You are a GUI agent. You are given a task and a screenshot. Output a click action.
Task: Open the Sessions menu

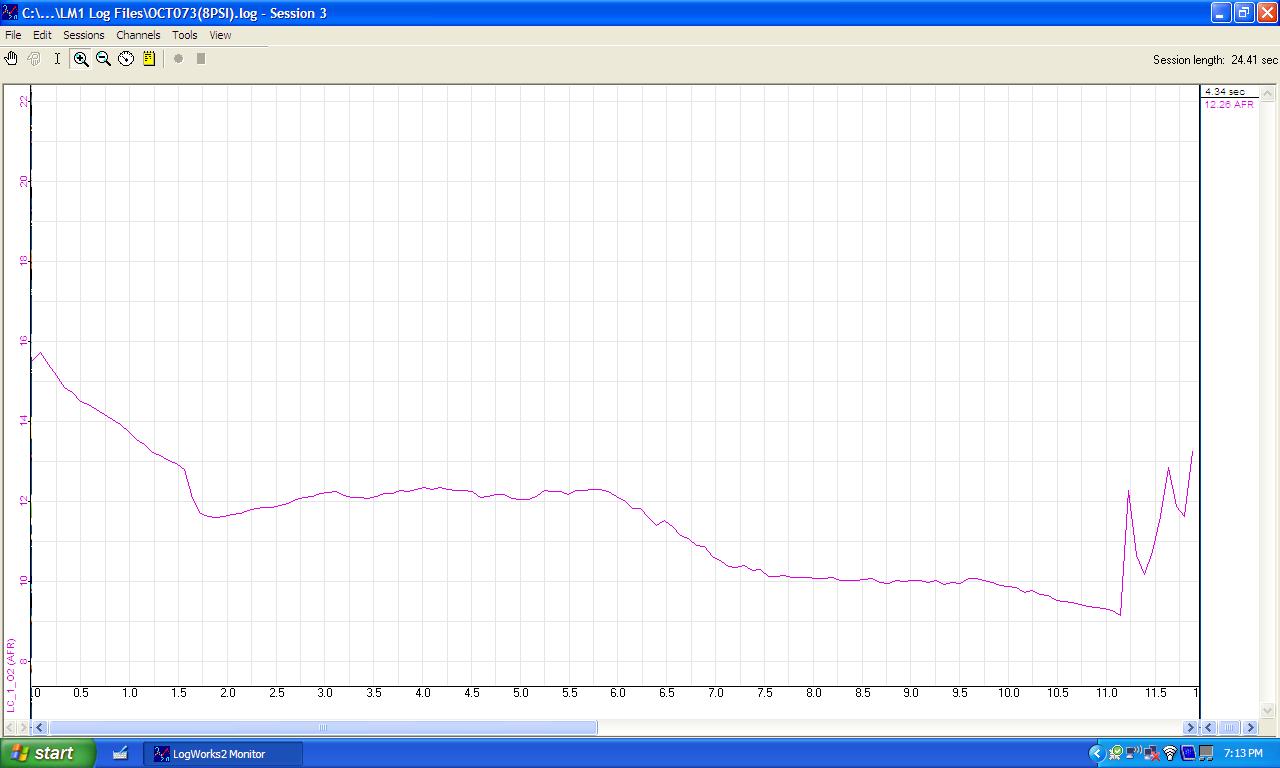point(84,35)
